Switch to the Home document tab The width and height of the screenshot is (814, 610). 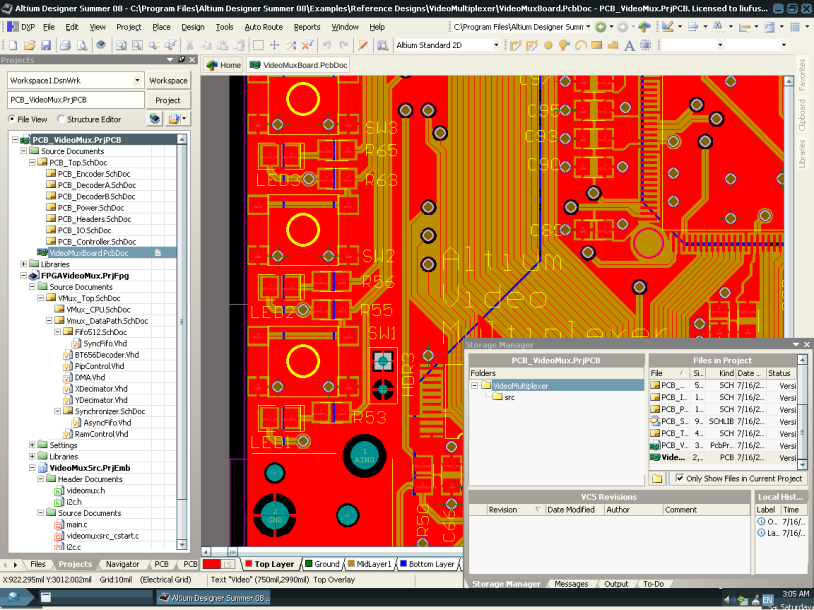[x=224, y=65]
